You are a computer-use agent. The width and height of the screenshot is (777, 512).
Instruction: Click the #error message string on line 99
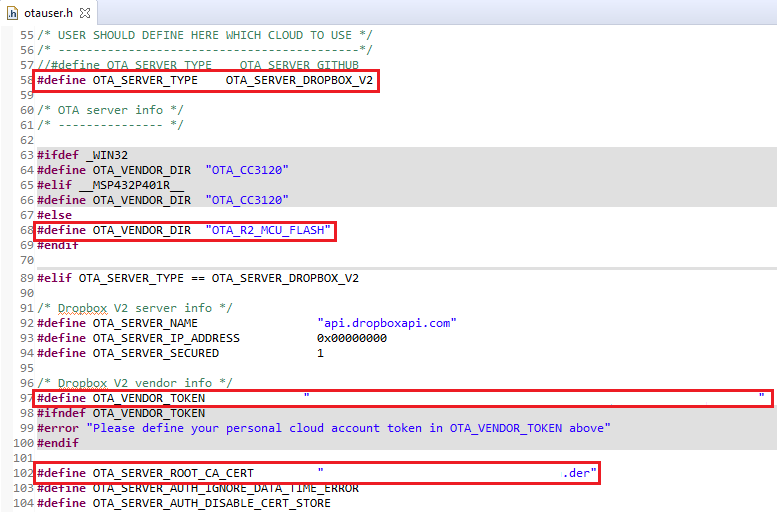point(348,428)
